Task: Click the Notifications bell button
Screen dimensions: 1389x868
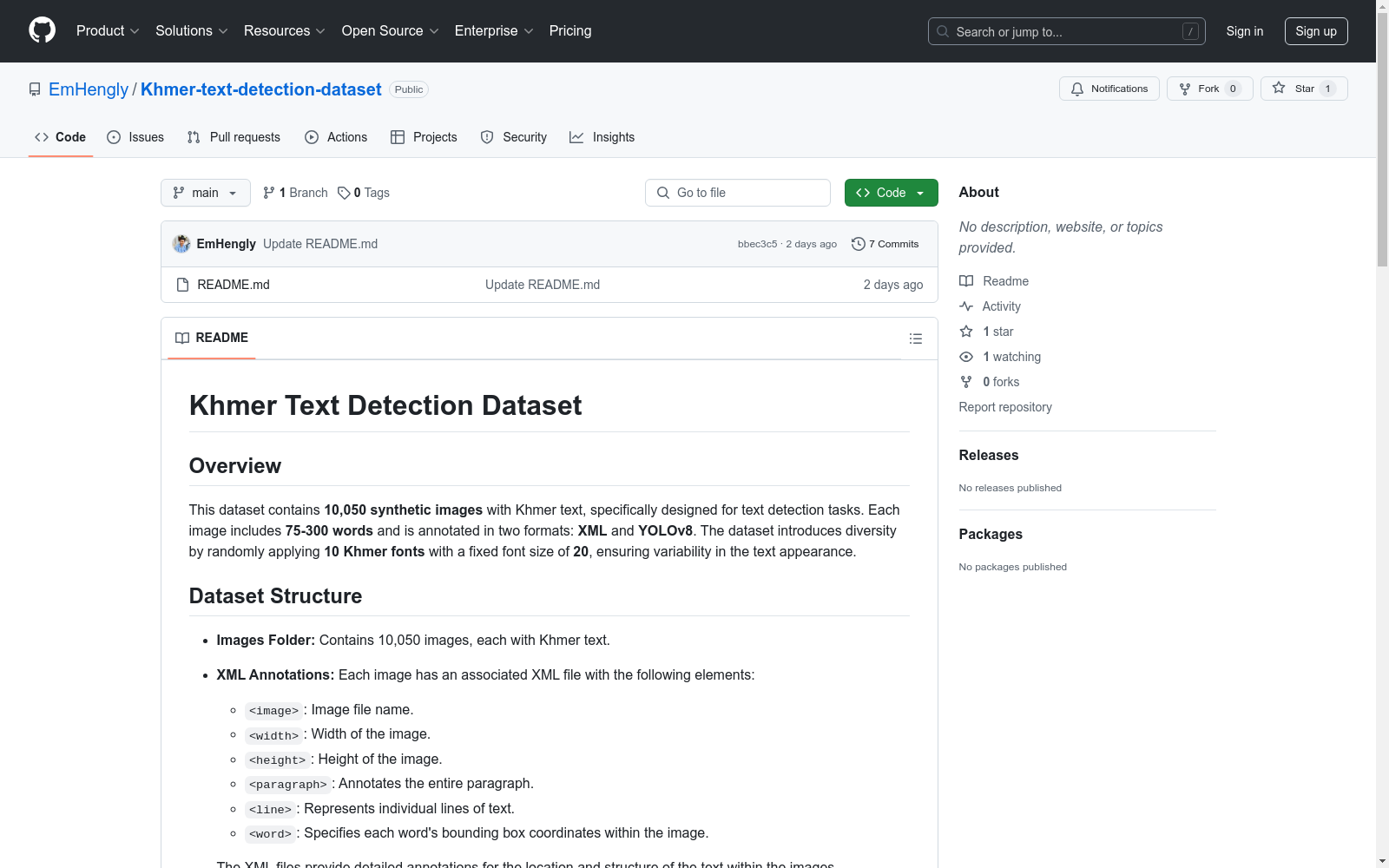Action: click(1109, 89)
